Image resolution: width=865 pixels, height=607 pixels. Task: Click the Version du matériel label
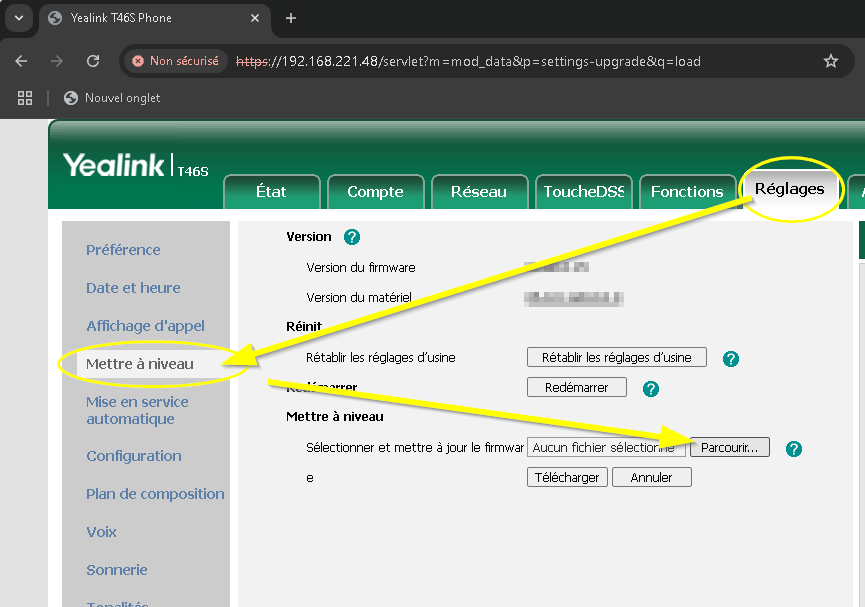tap(359, 297)
